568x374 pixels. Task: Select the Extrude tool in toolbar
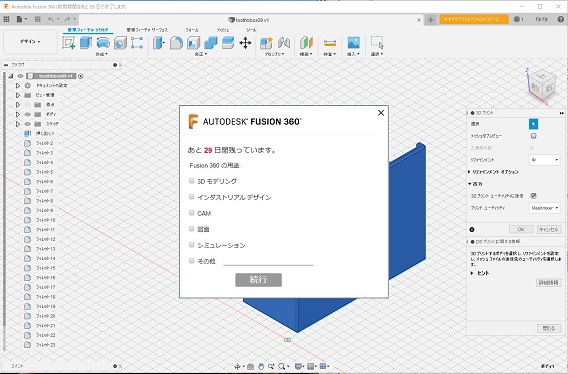[x=86, y=43]
